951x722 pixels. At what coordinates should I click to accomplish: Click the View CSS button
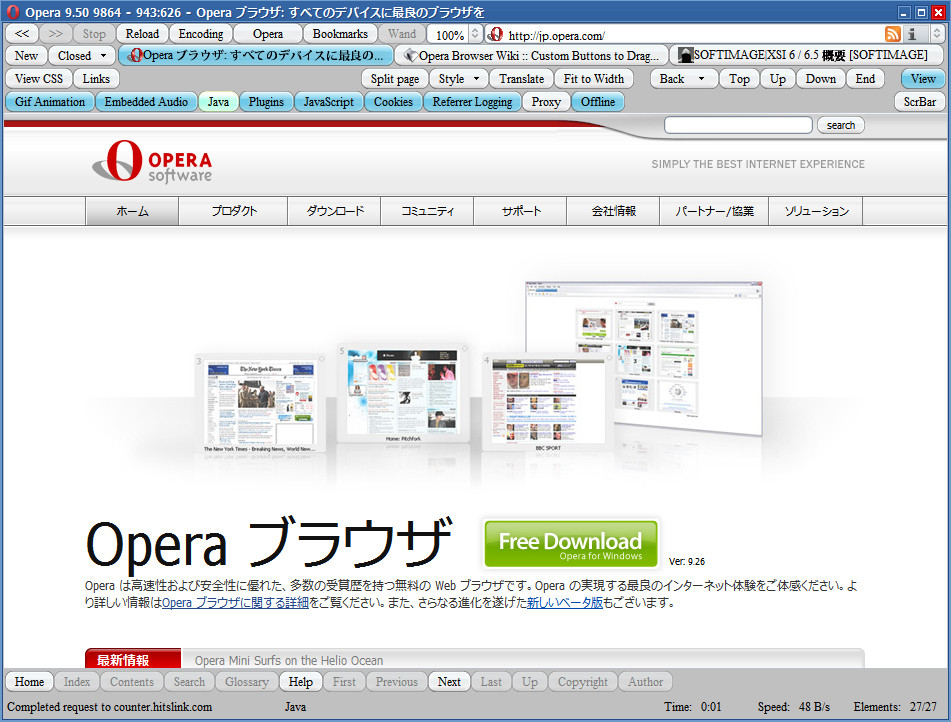[x=39, y=79]
